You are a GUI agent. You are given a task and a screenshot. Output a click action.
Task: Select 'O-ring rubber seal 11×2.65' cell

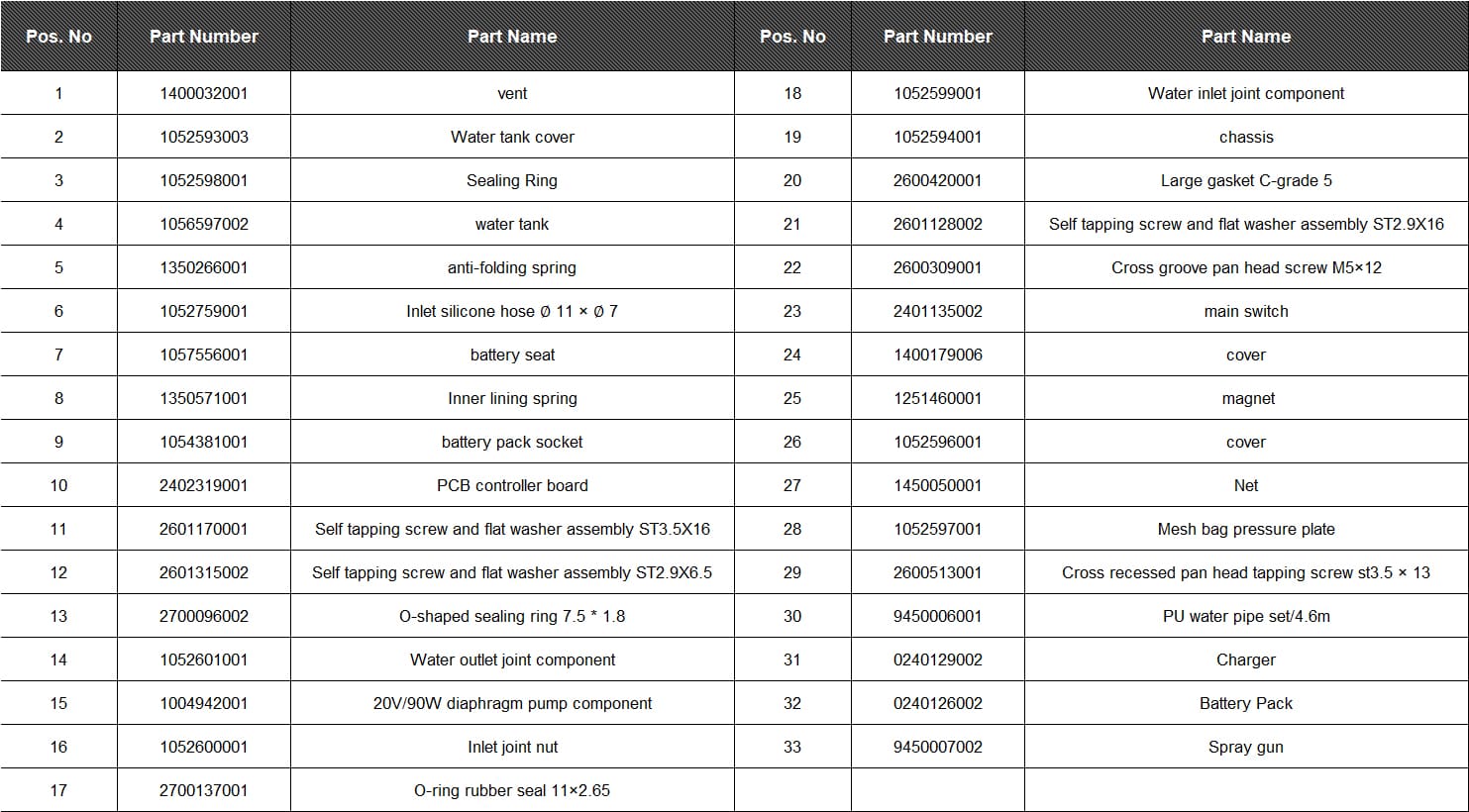pos(512,790)
